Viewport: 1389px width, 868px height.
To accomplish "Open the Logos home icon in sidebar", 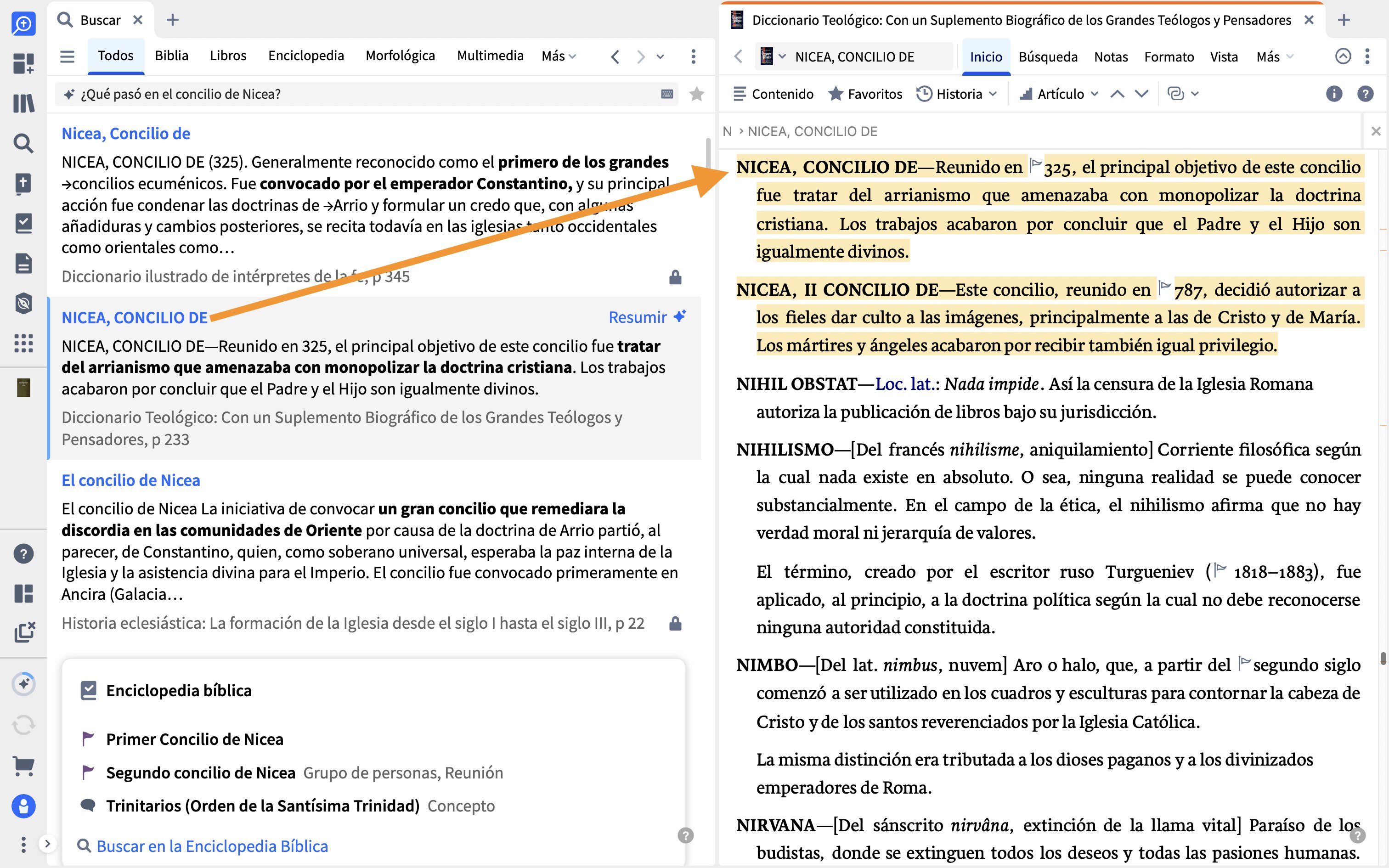I will point(23,23).
